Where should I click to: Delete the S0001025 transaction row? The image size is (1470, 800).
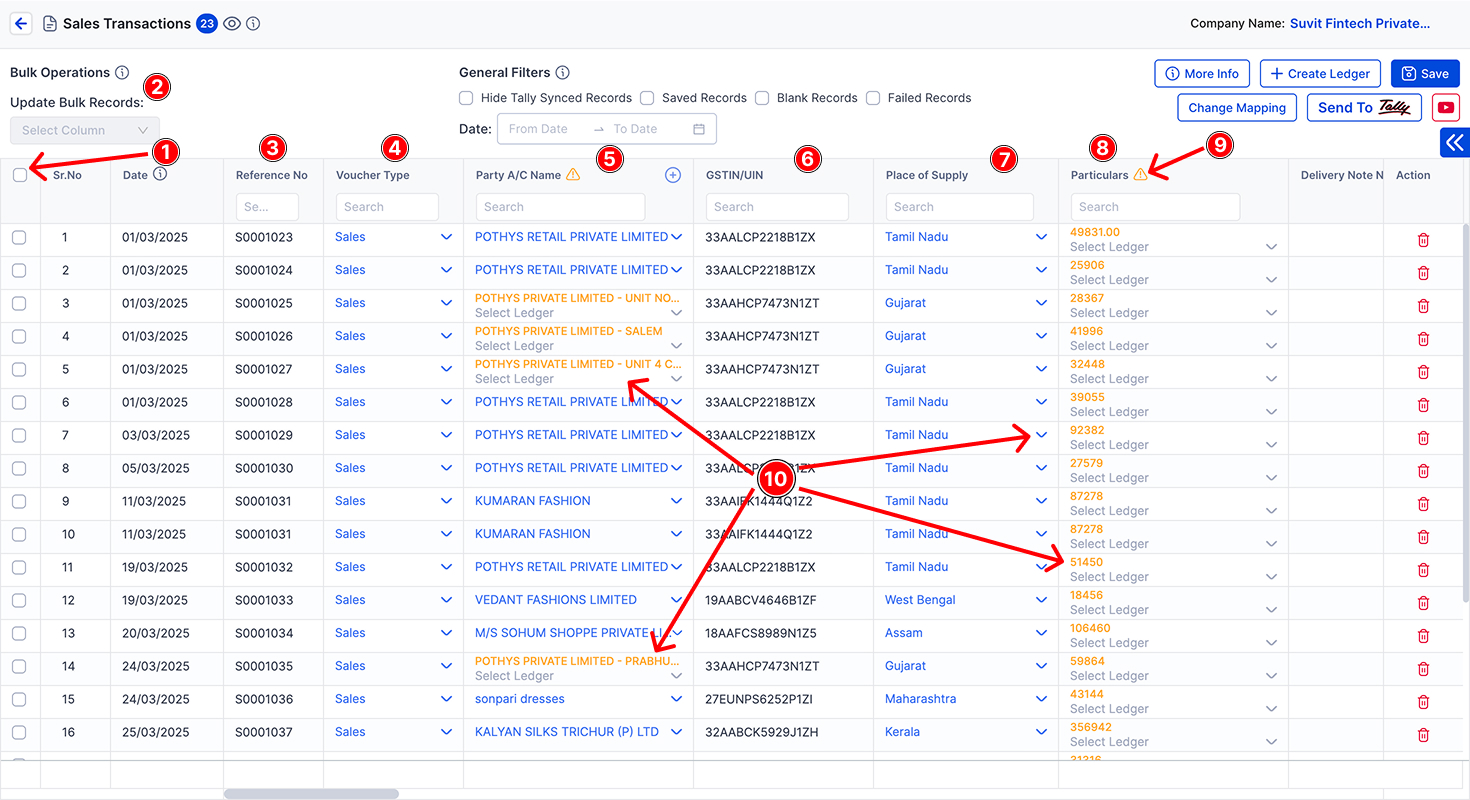click(1423, 306)
